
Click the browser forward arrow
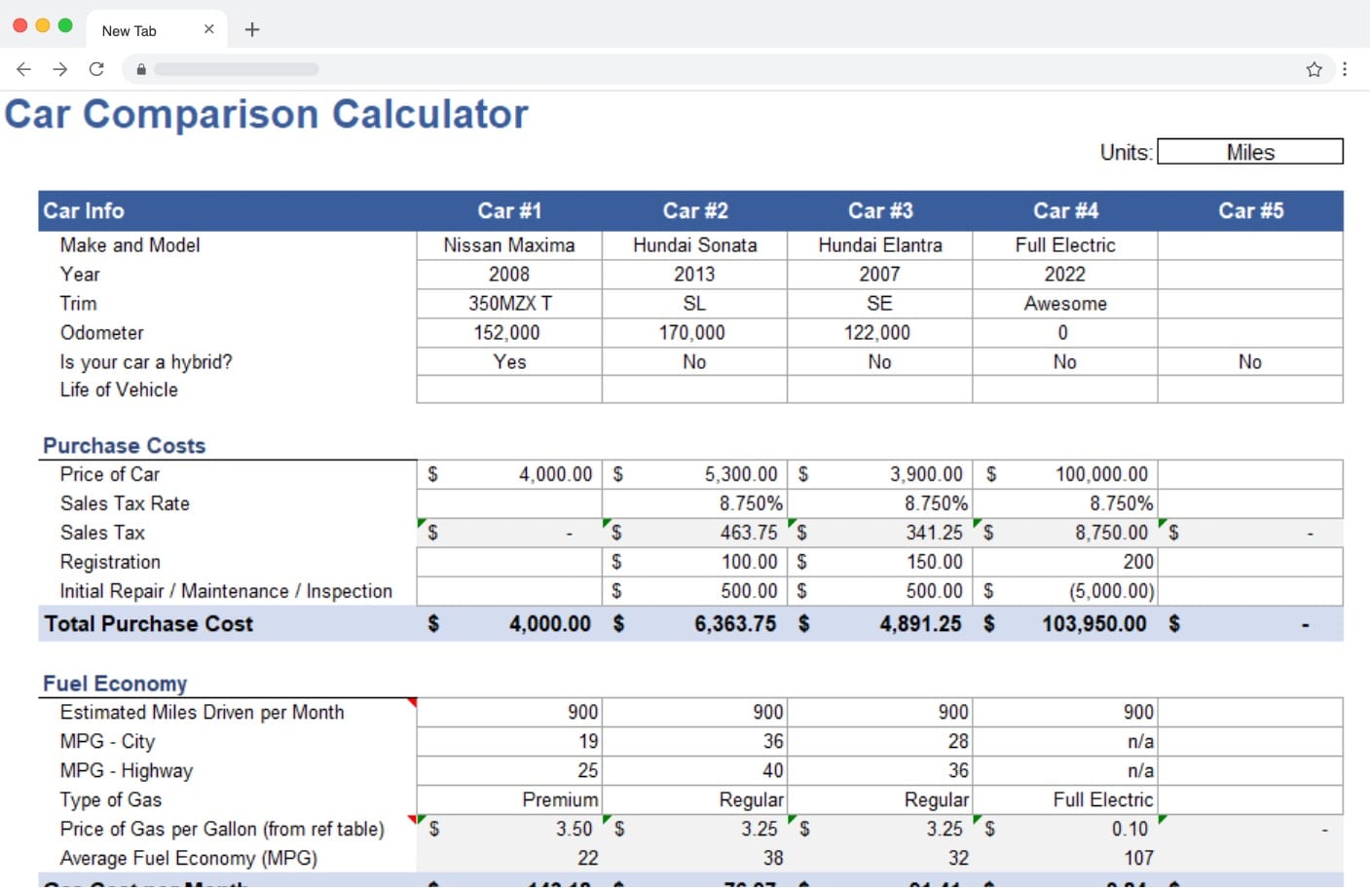(60, 69)
